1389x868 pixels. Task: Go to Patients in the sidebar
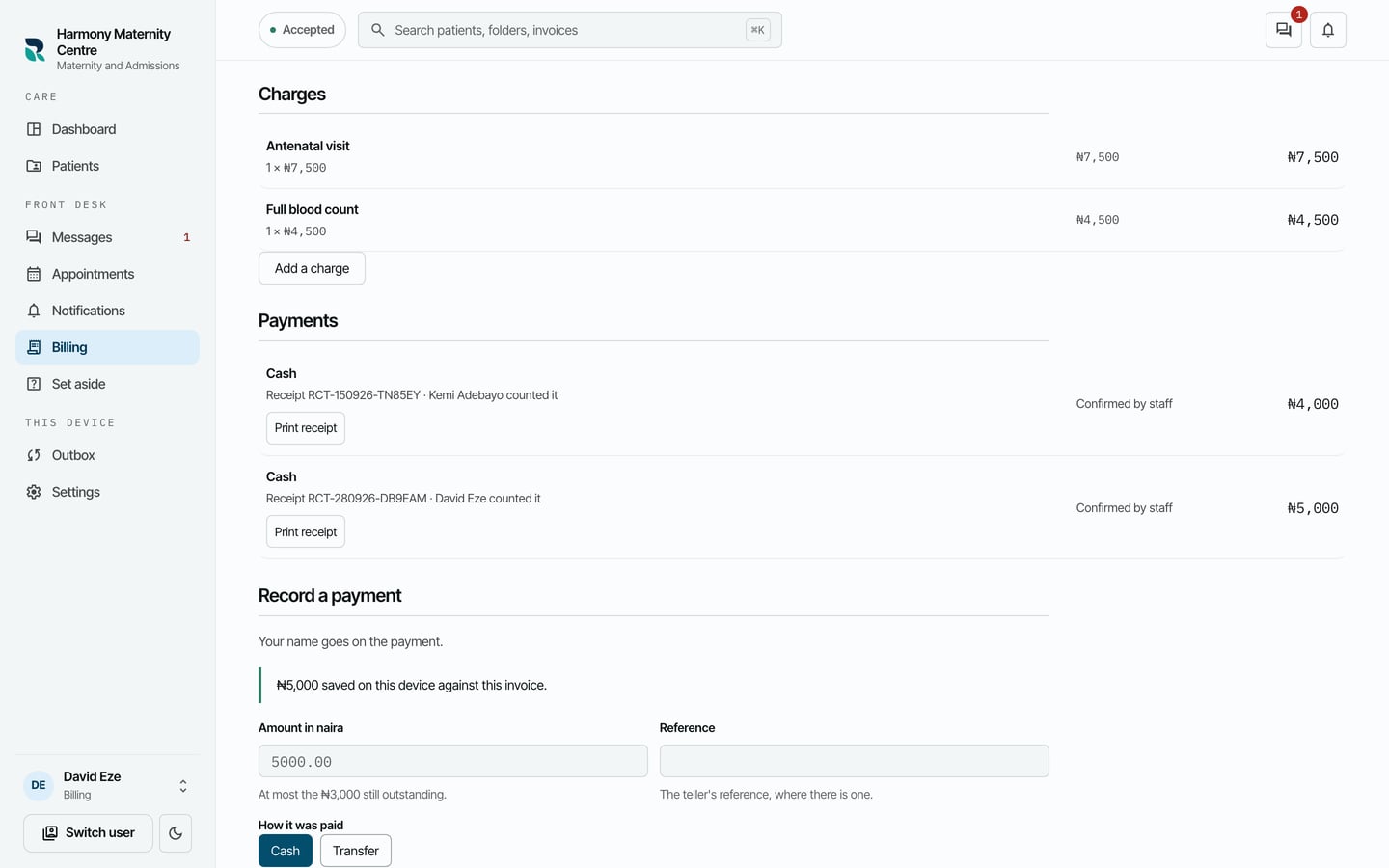107,166
